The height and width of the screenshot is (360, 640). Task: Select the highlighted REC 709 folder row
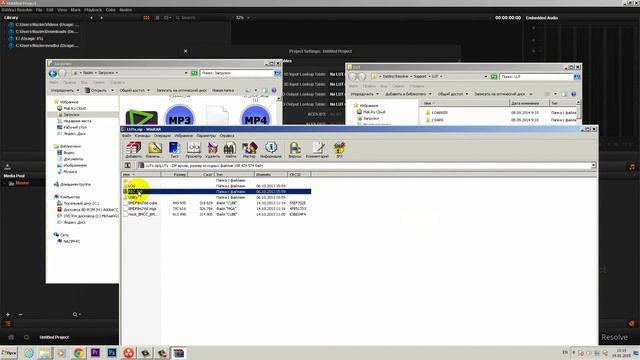pyautogui.click(x=217, y=191)
